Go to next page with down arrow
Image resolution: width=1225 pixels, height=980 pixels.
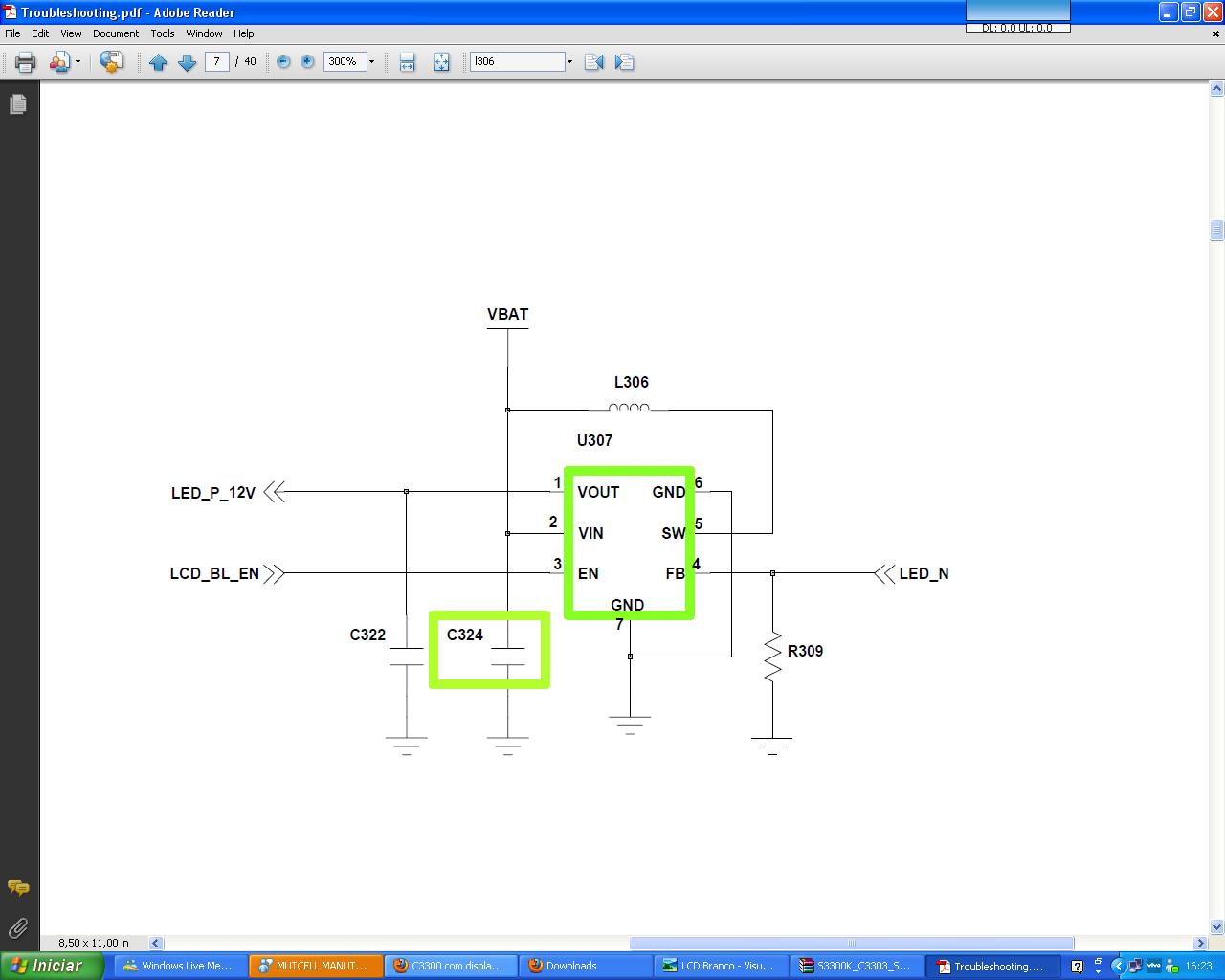[188, 62]
